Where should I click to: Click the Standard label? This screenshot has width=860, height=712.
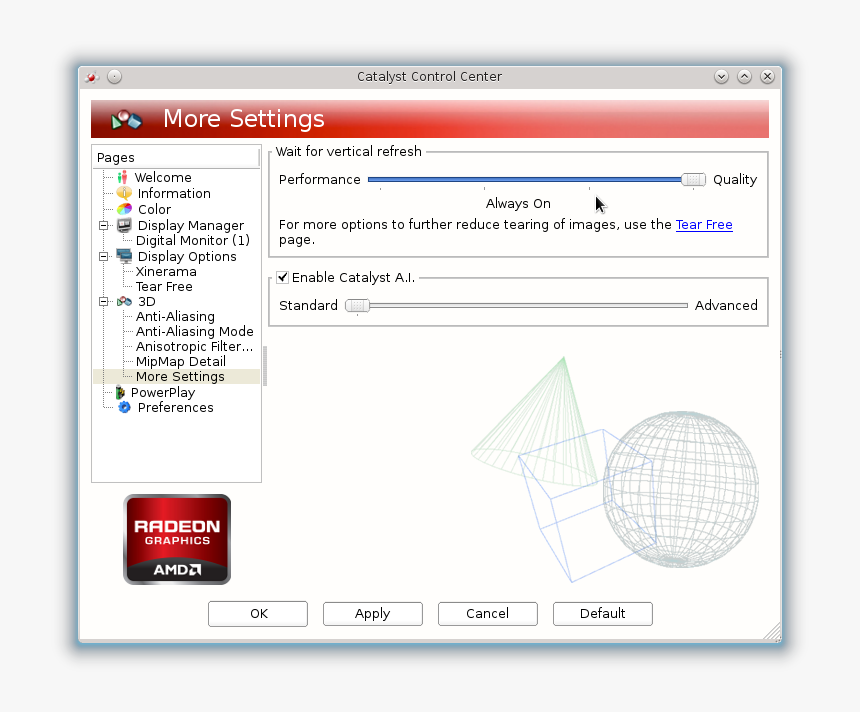308,305
